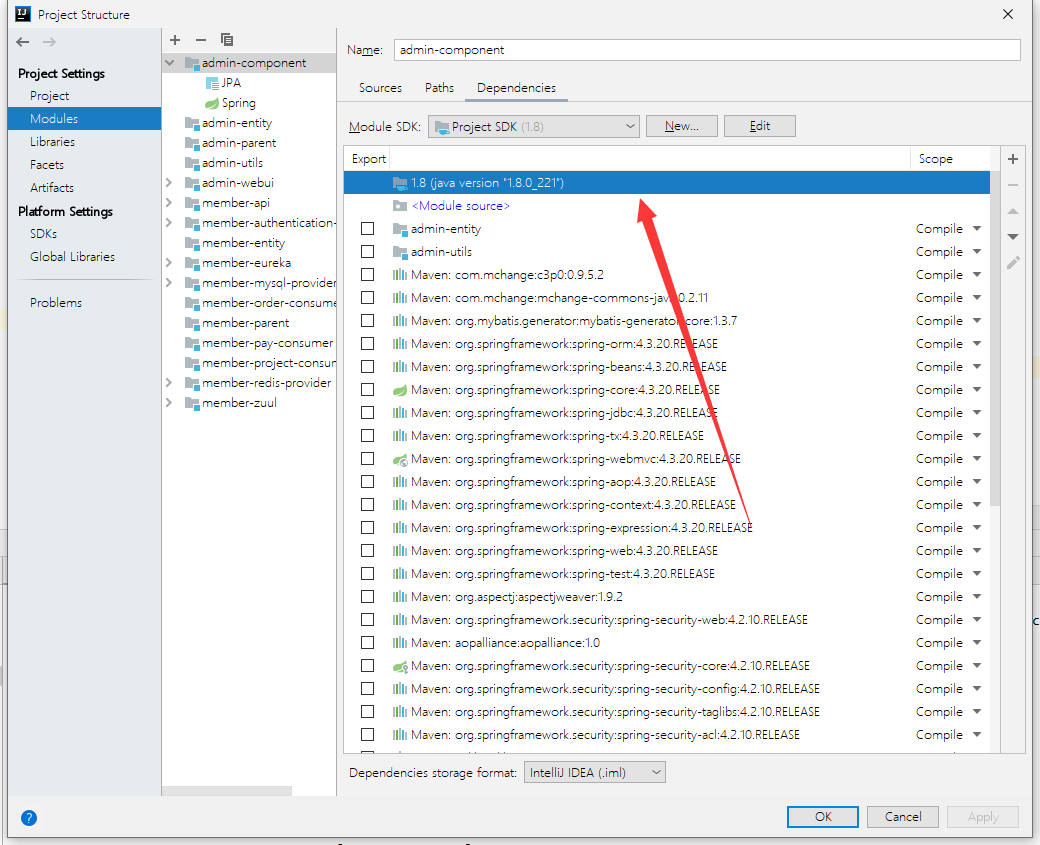Viewport: 1040px width, 845px height.
Task: Confirm with the OK button
Action: pos(823,817)
